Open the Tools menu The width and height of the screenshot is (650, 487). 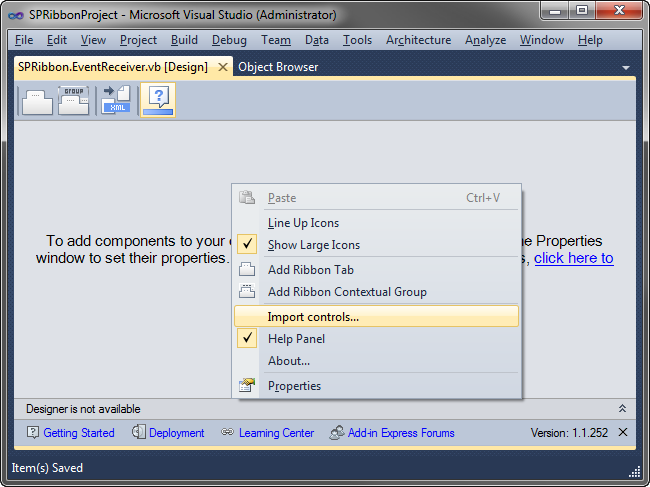pos(357,40)
